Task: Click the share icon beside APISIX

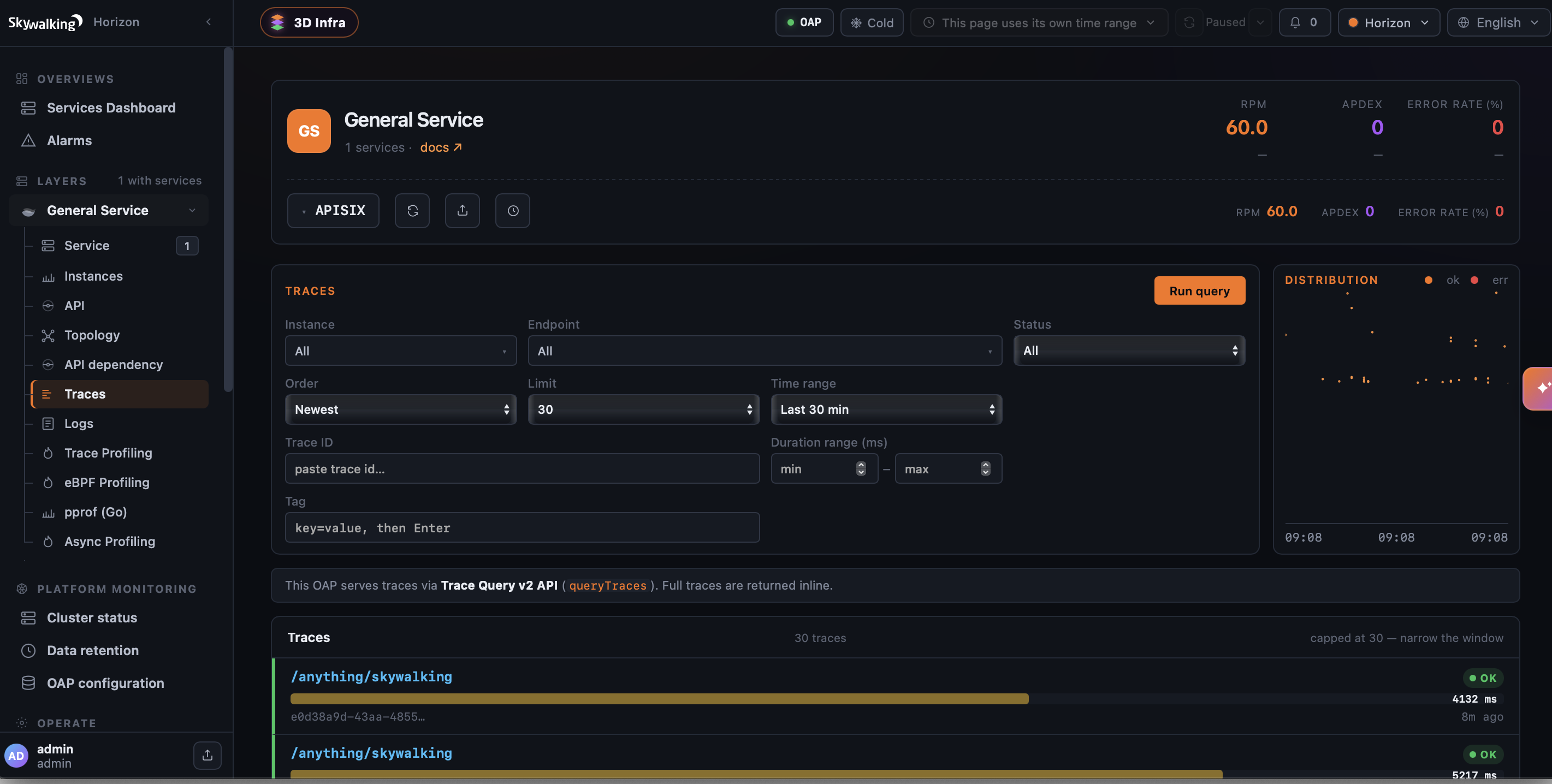Action: (x=462, y=211)
